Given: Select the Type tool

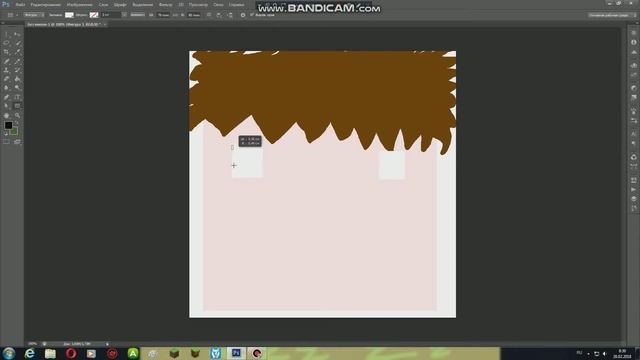Looking at the screenshot, I should pos(17,97).
